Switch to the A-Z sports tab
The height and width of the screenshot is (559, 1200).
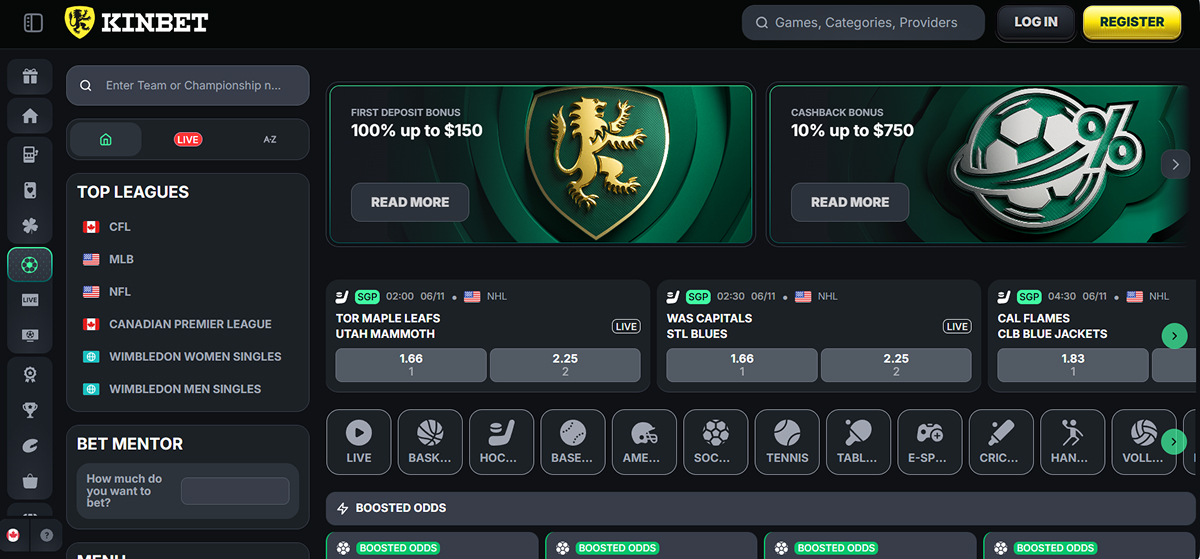270,140
